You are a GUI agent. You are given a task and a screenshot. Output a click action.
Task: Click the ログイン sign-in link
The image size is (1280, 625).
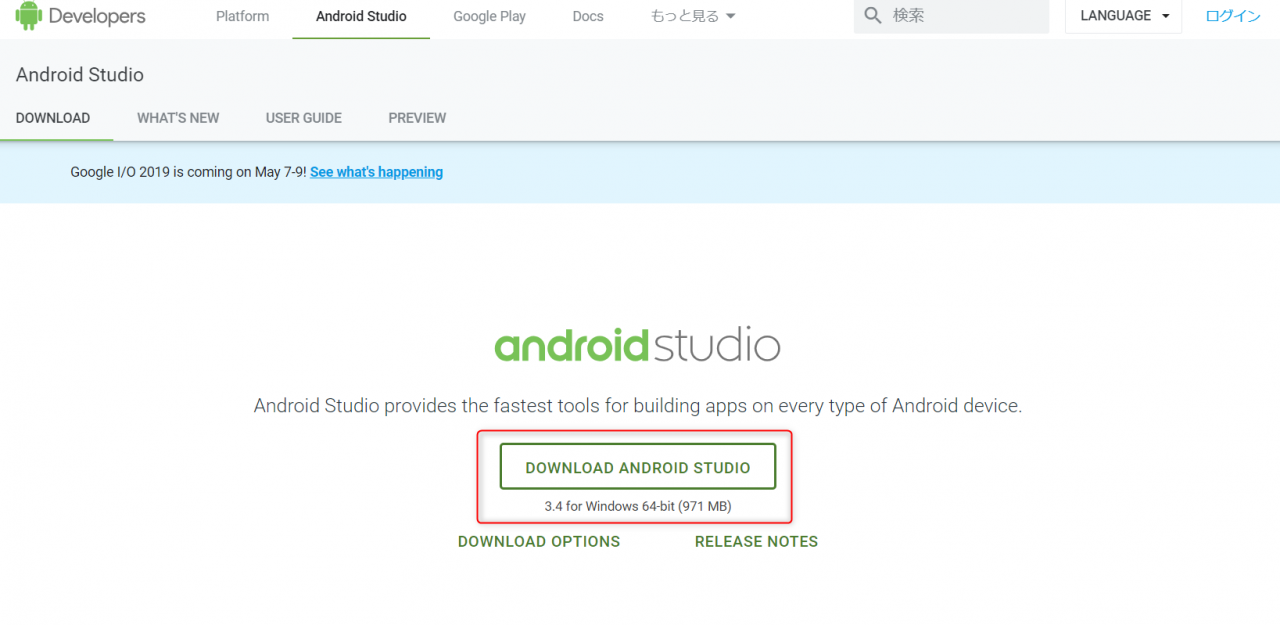click(1232, 16)
